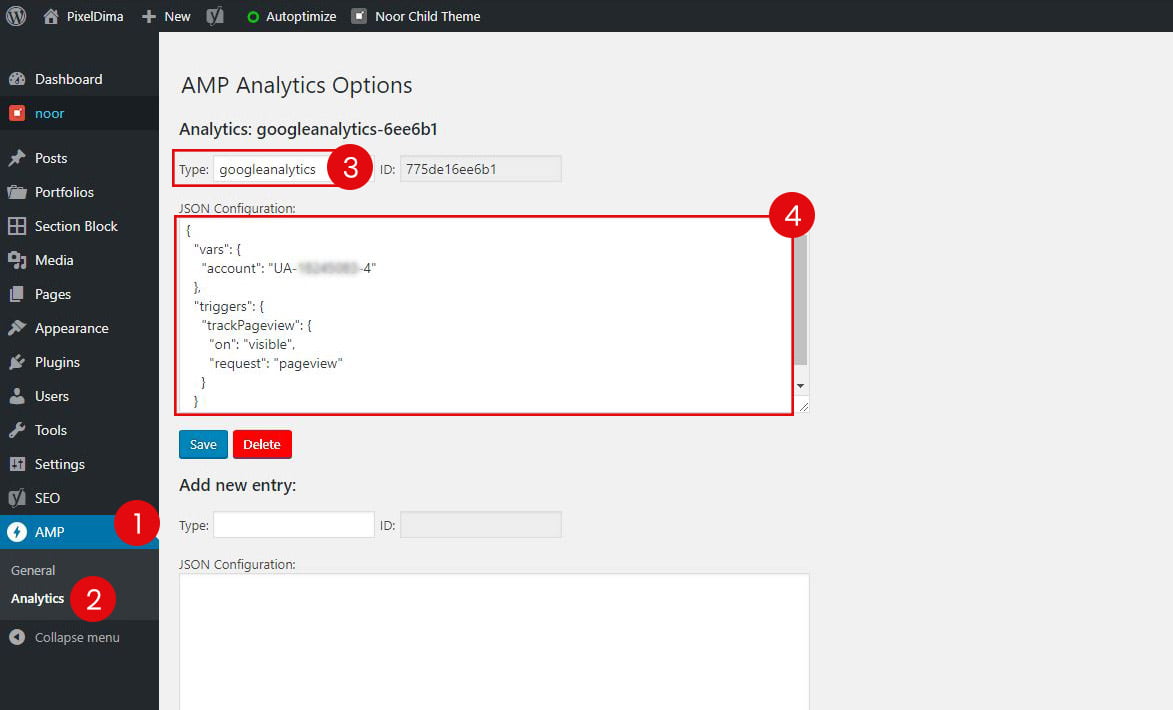Click the JSON textarea resize handle
1173x710 pixels.
point(803,407)
